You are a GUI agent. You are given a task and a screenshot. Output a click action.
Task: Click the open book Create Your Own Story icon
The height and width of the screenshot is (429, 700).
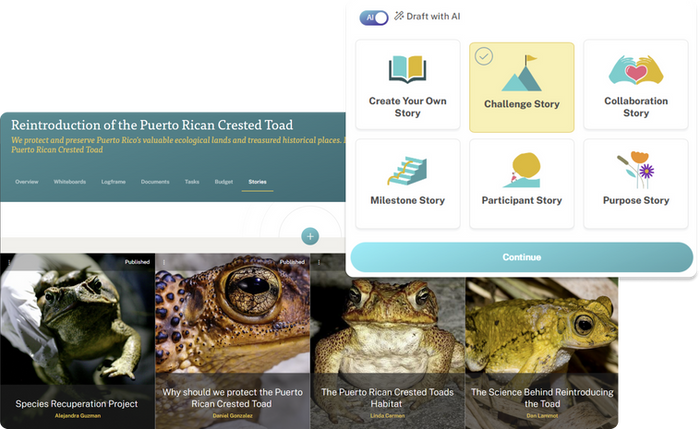pyautogui.click(x=407, y=69)
